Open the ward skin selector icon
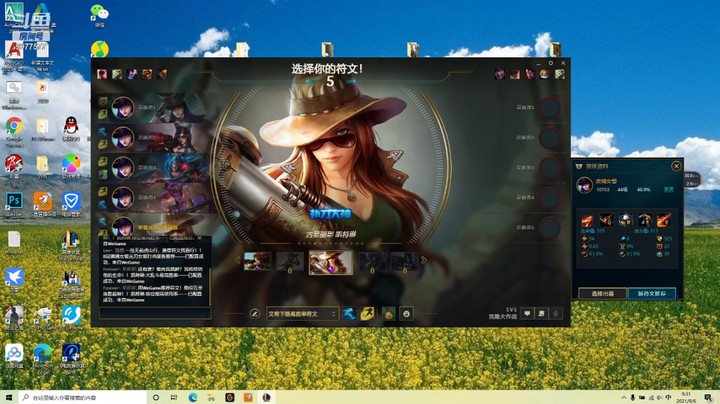 click(388, 314)
